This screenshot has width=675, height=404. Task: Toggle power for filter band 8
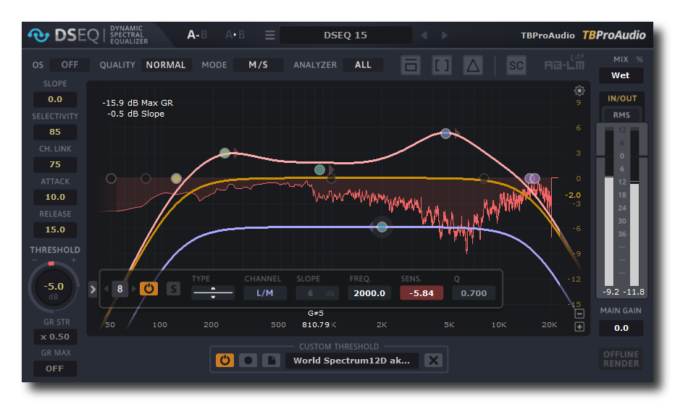(x=149, y=289)
